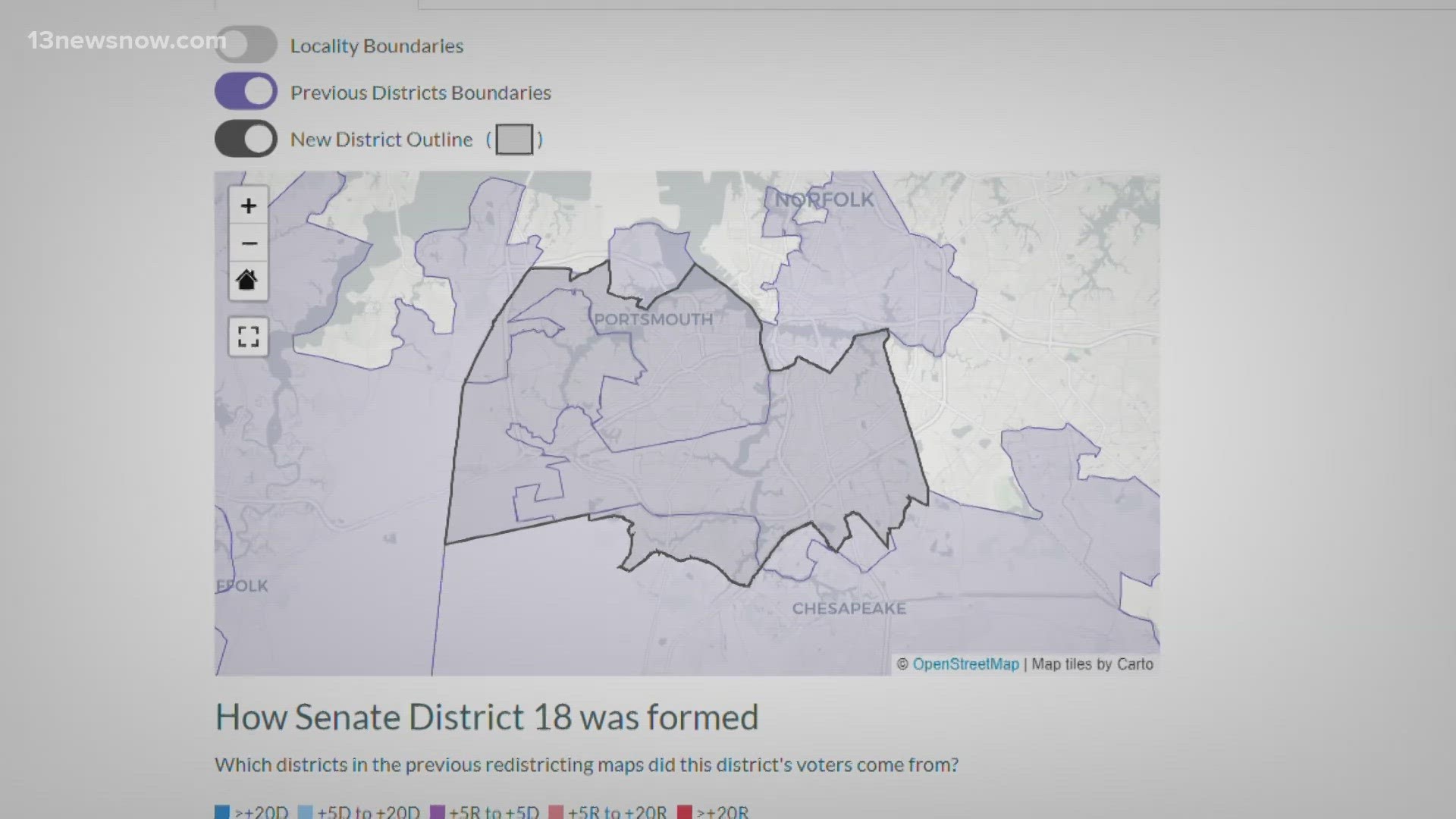This screenshot has height=819, width=1456.
Task: Click the +5R to +20R pink legend swatch
Action: coord(556,812)
